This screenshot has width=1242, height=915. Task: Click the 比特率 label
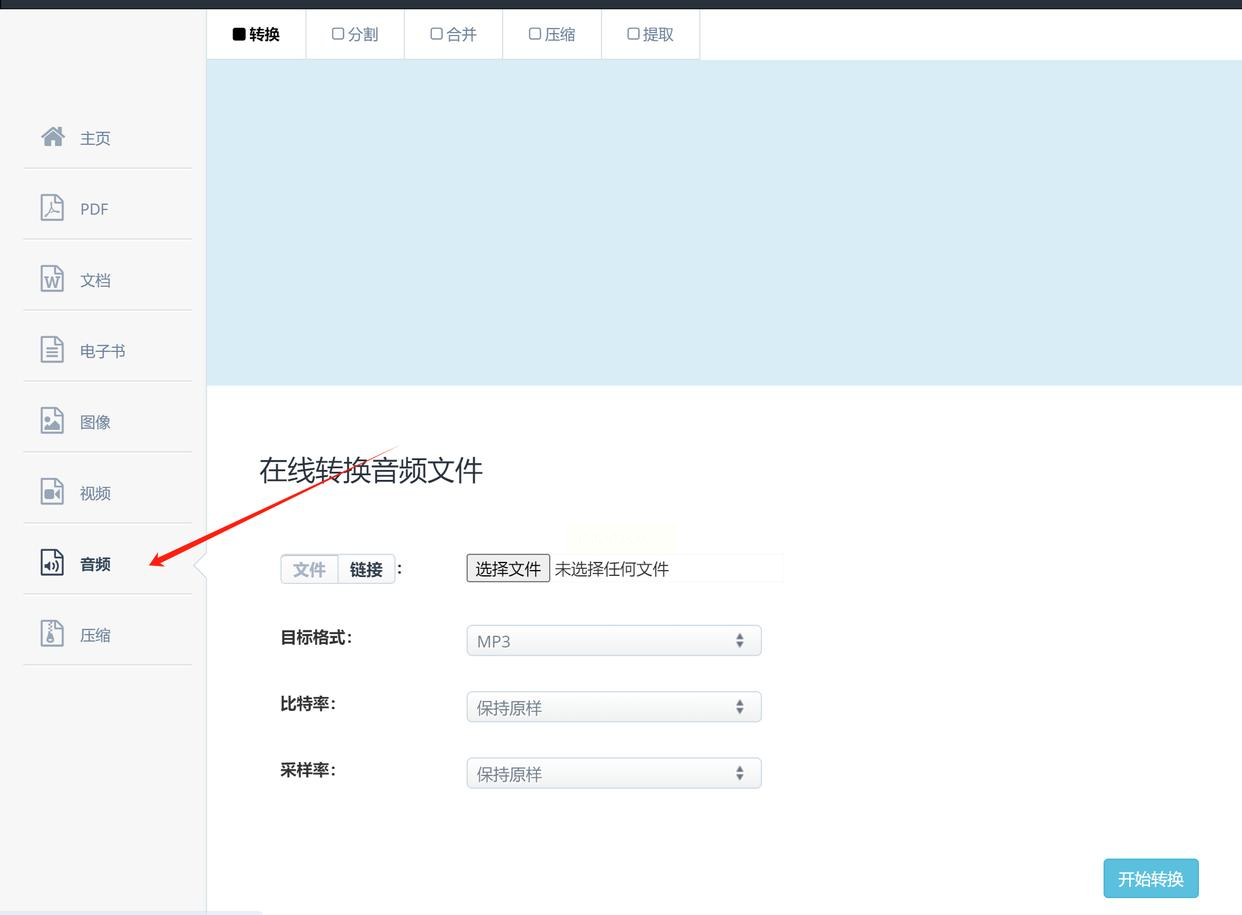coord(308,703)
